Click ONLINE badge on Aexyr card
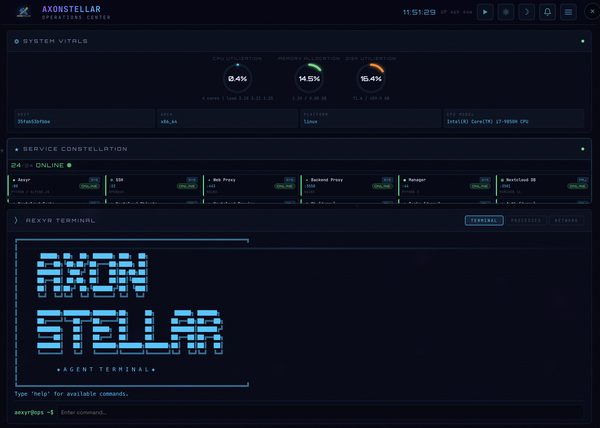 coord(89,186)
